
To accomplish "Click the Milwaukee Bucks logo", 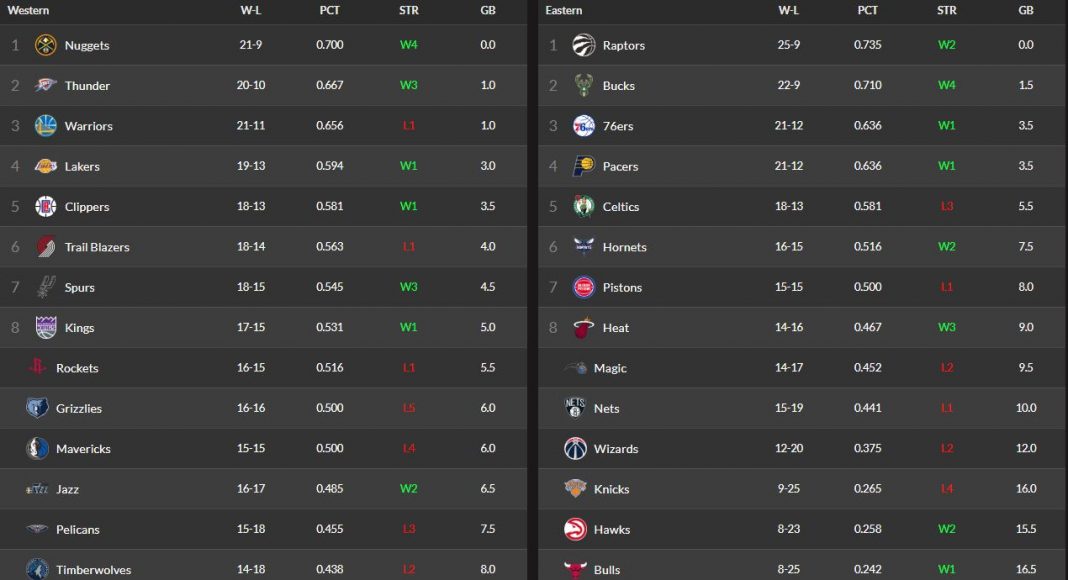I will [x=584, y=86].
